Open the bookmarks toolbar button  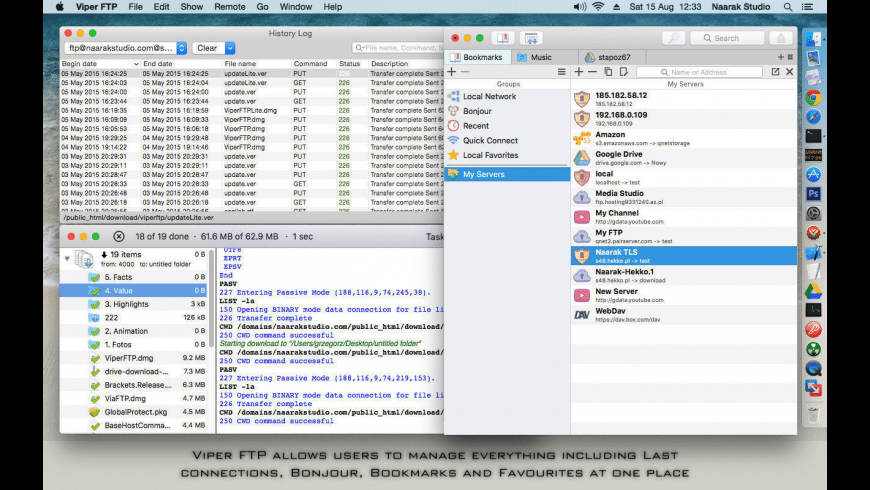pos(503,38)
